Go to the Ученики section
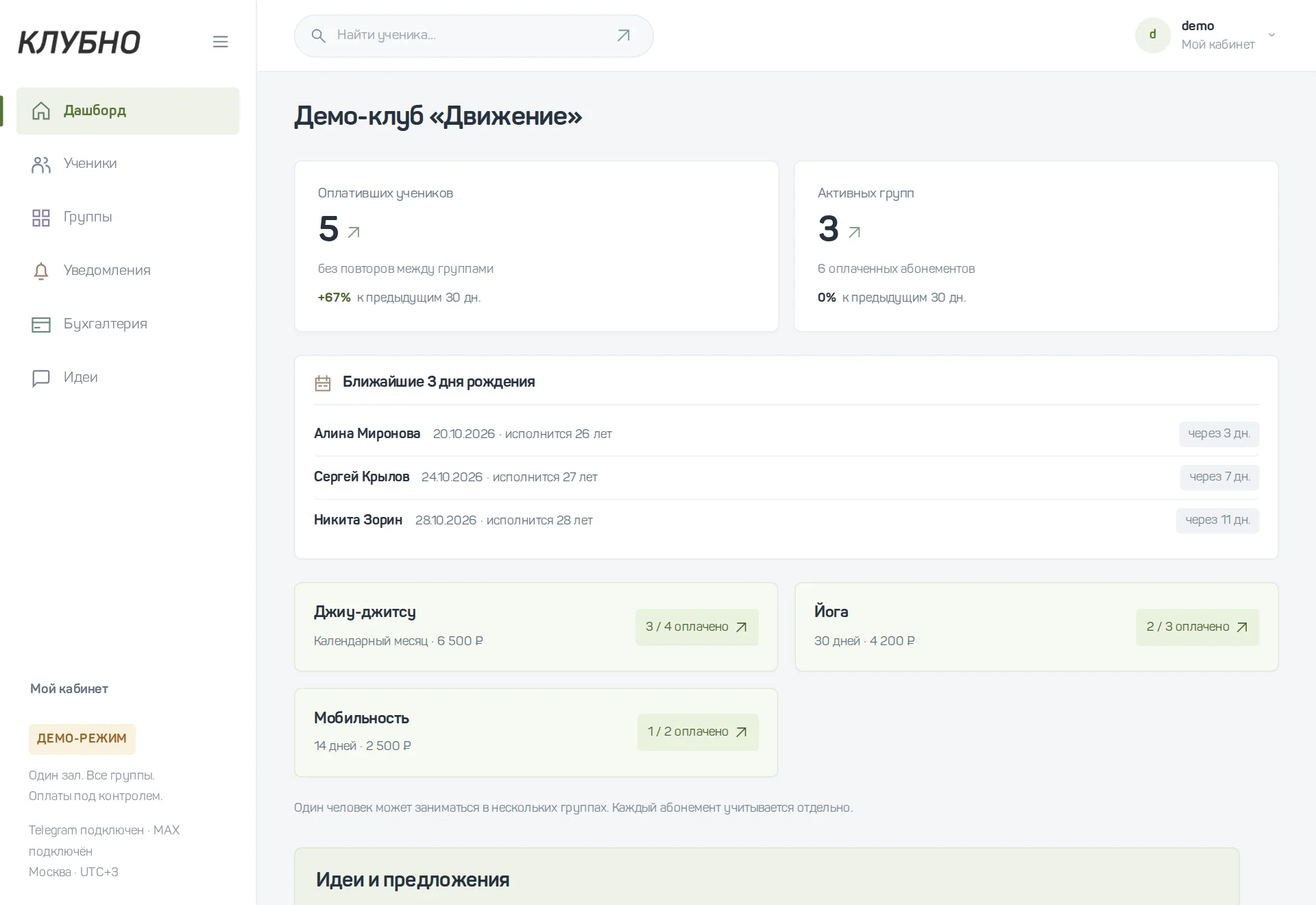The height and width of the screenshot is (905, 1316). [127, 164]
